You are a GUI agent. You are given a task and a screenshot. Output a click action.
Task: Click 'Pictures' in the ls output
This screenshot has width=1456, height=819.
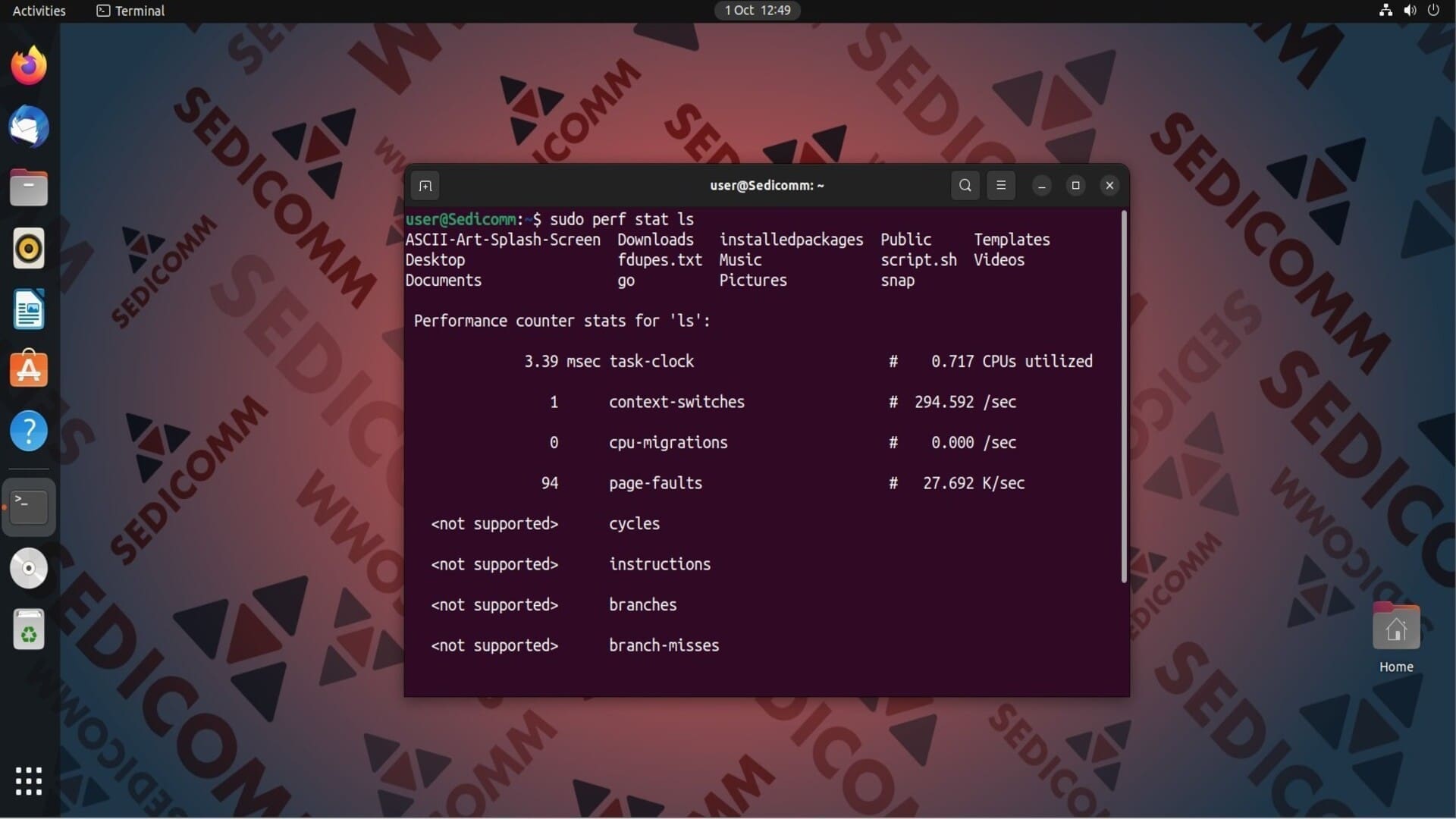(753, 281)
